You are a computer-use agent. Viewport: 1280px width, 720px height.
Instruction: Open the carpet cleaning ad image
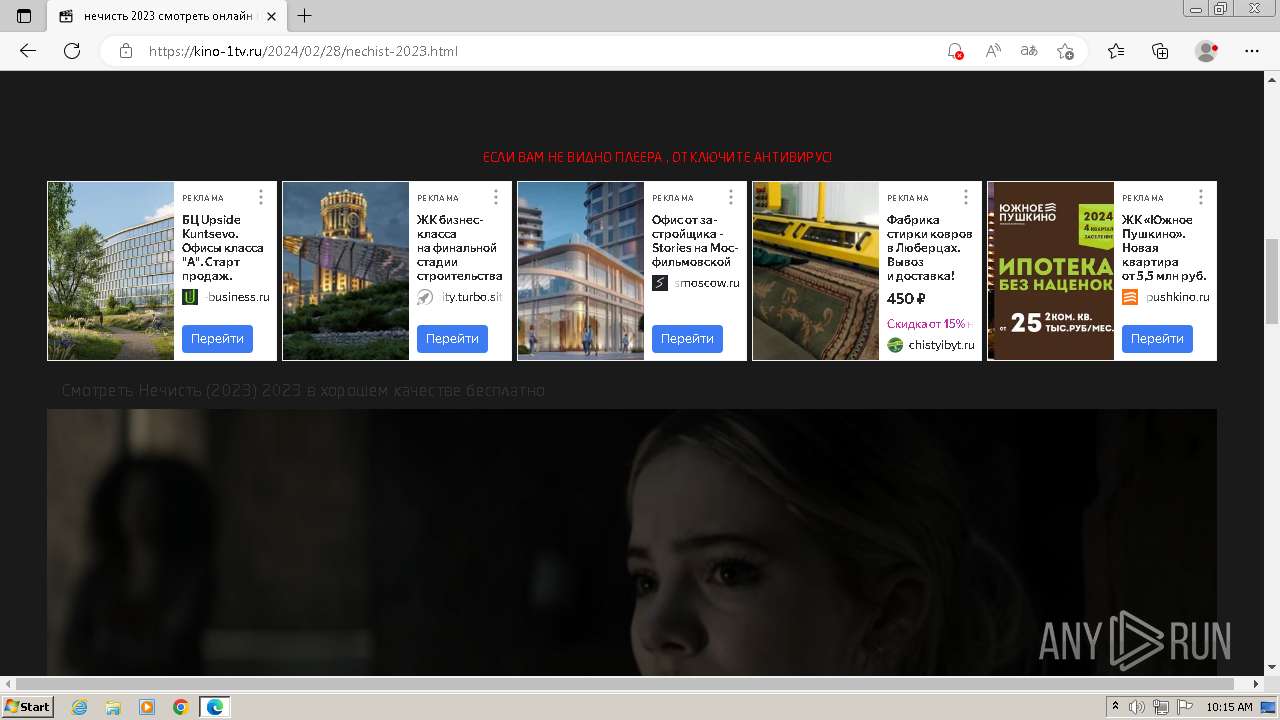click(816, 271)
